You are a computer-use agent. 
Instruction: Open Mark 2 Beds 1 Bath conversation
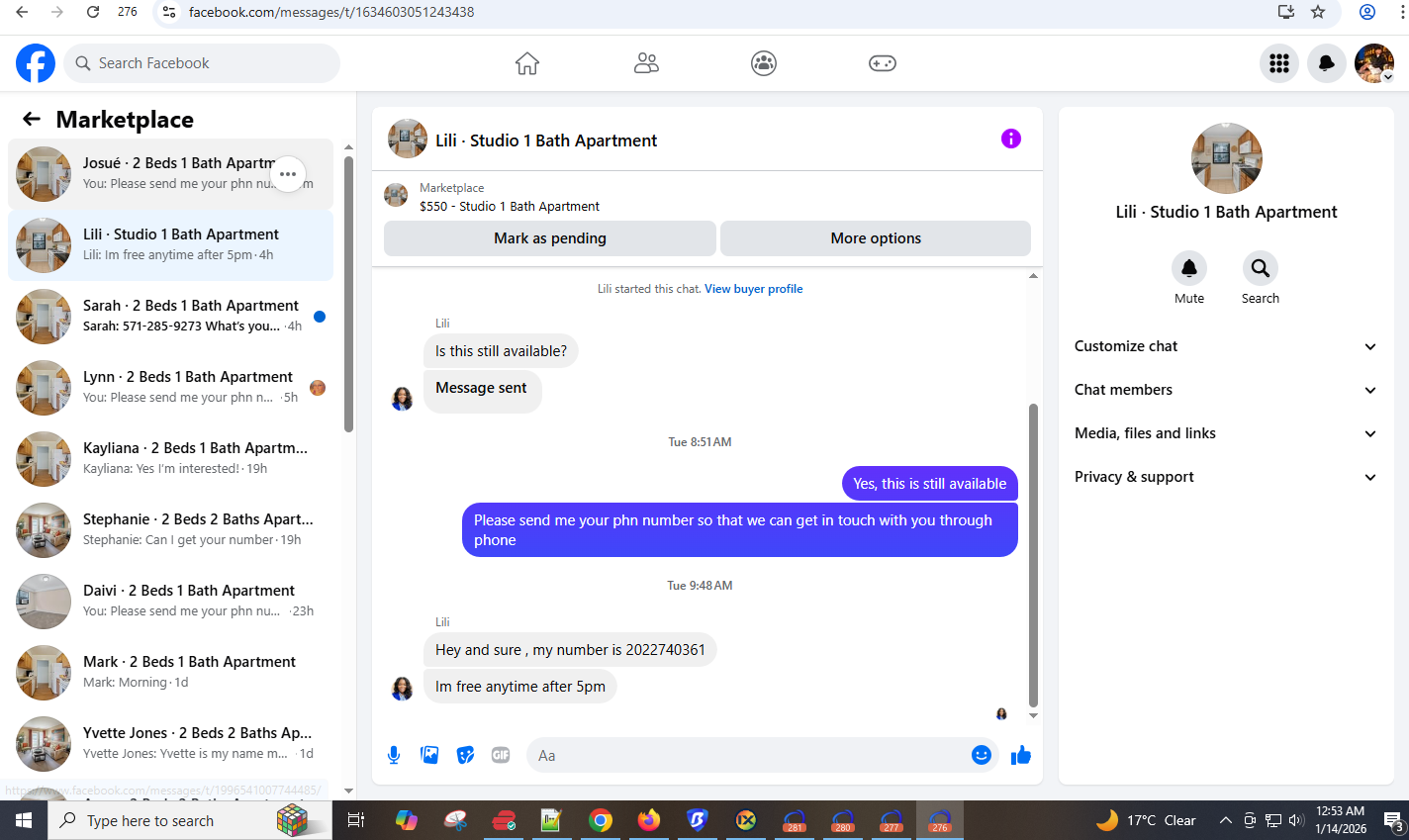[170, 673]
